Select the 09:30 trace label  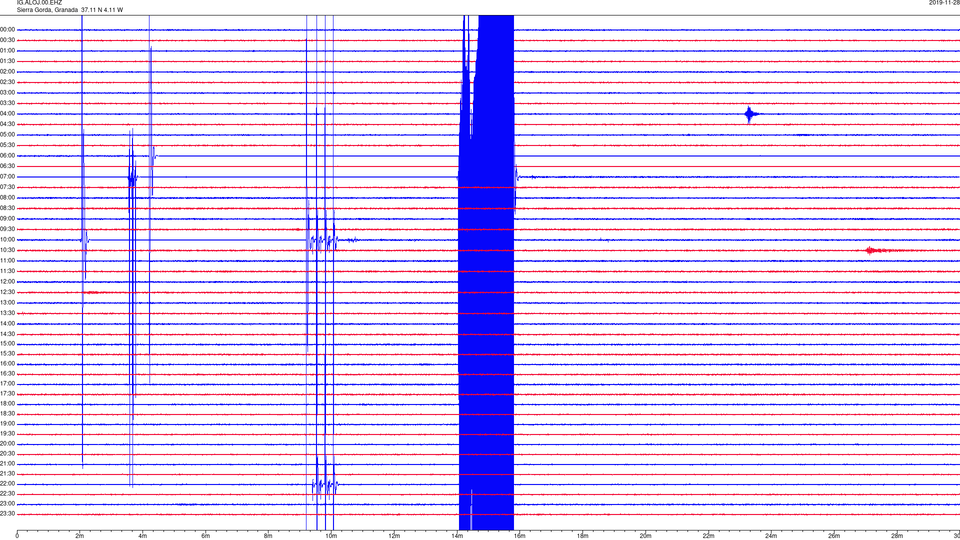point(7,229)
